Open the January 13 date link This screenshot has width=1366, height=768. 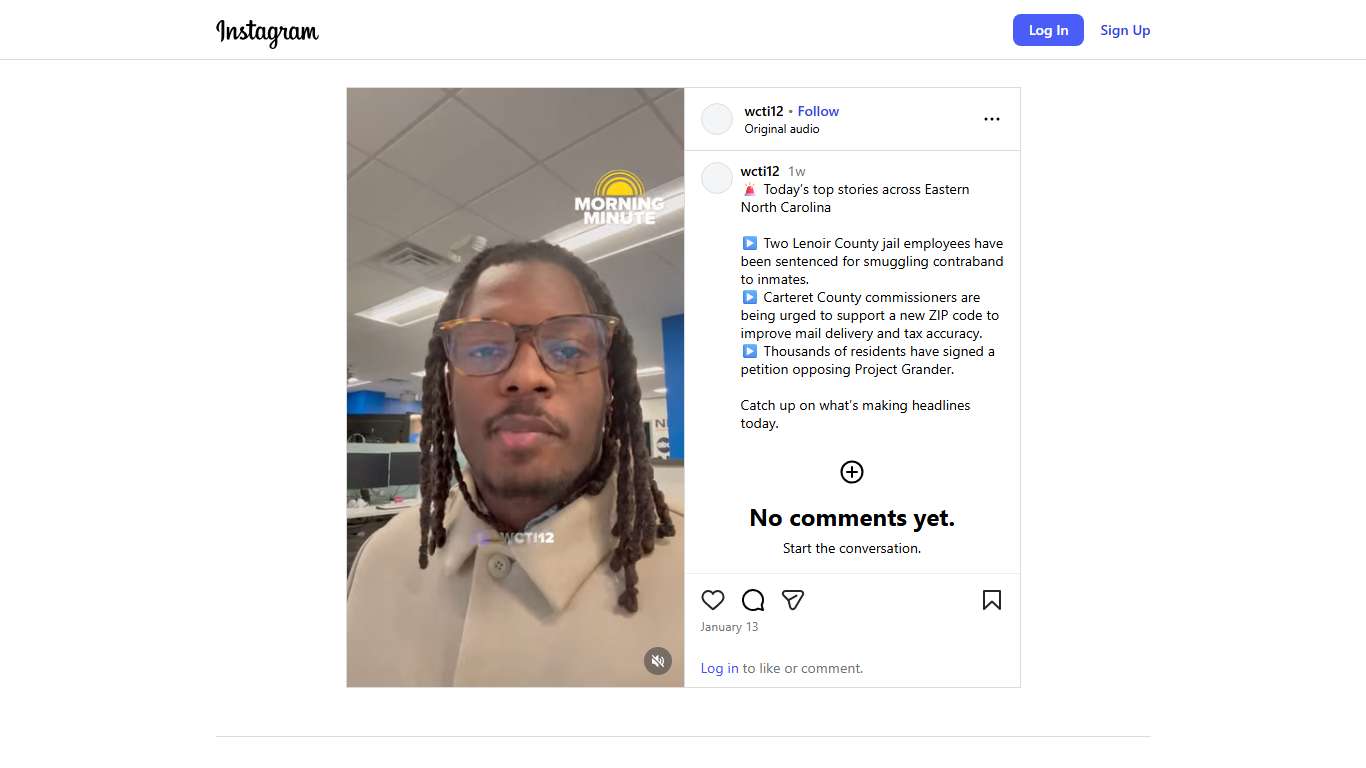730,627
